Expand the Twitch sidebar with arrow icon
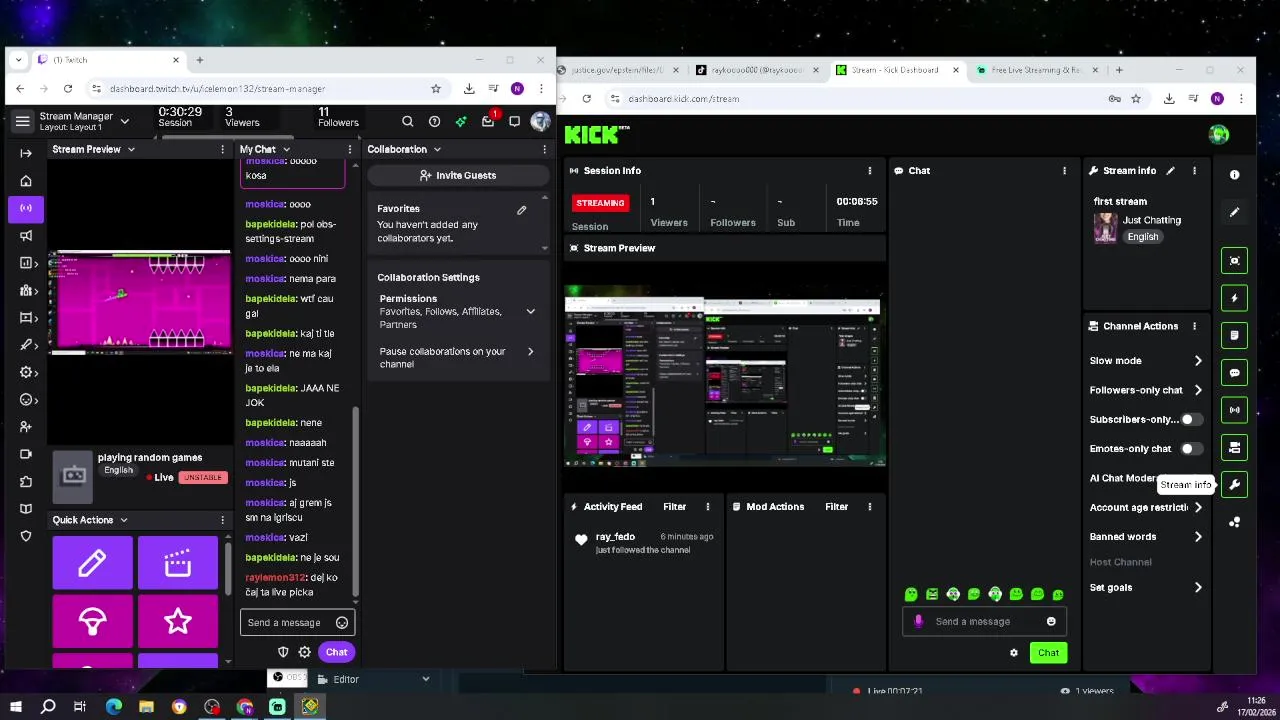1280x720 pixels. (26, 153)
